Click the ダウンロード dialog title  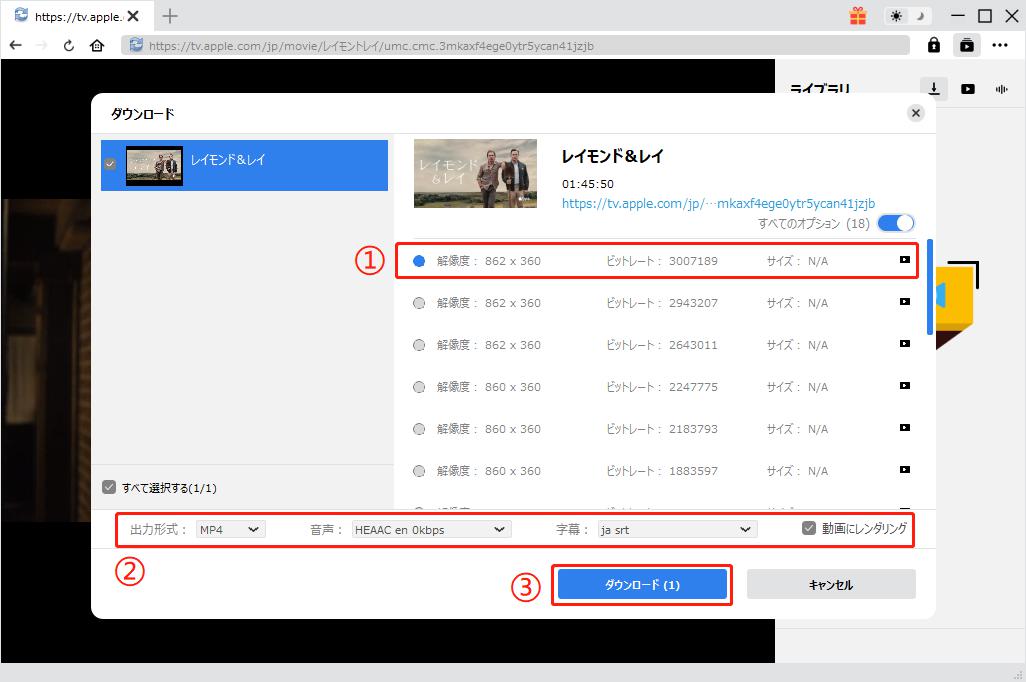pos(143,114)
